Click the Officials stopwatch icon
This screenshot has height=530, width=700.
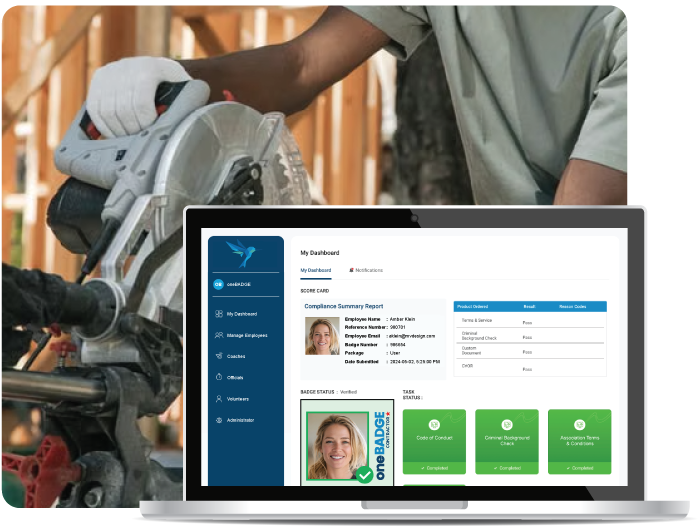(x=219, y=377)
